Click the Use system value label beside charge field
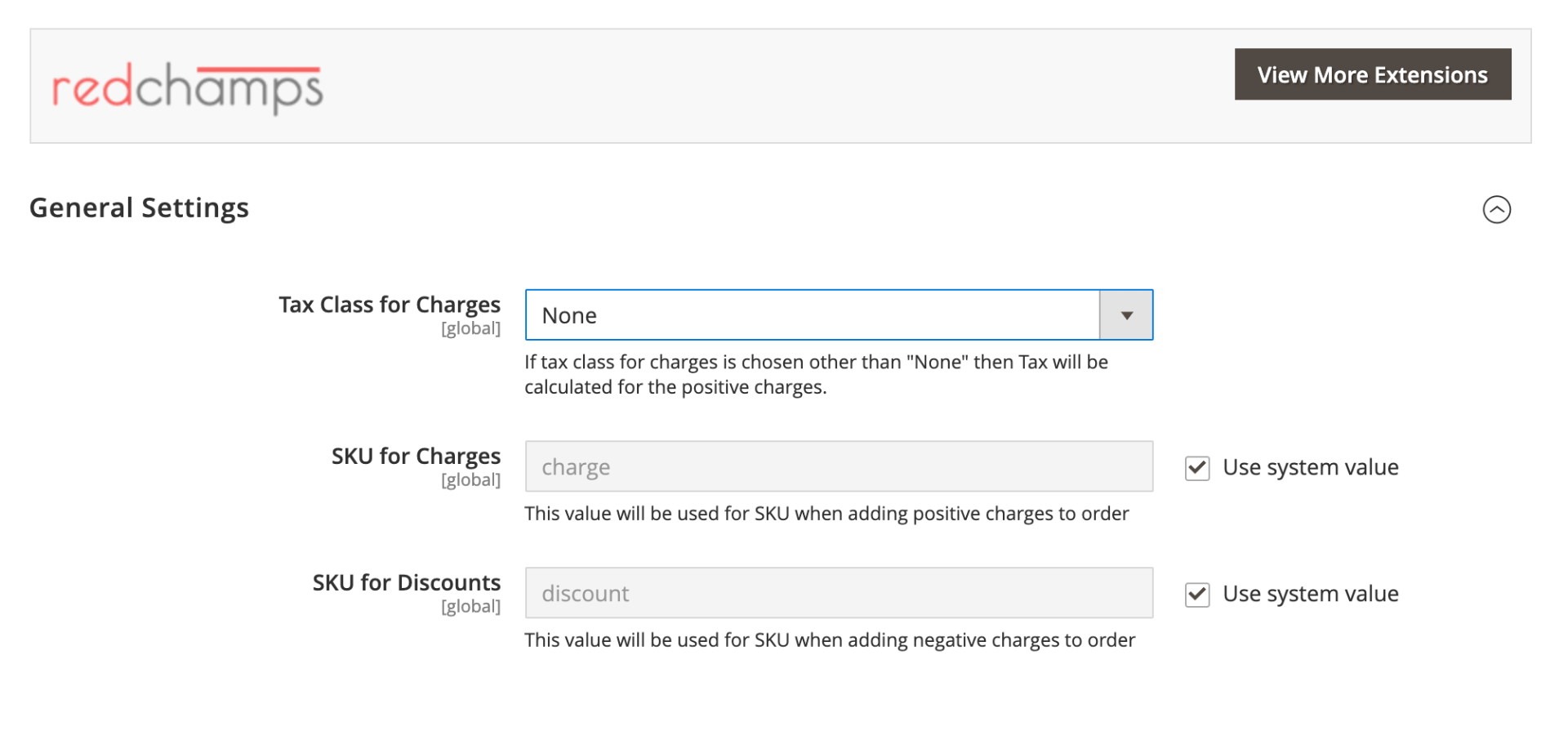Image resolution: width=1568 pixels, height=731 pixels. pos(1310,467)
